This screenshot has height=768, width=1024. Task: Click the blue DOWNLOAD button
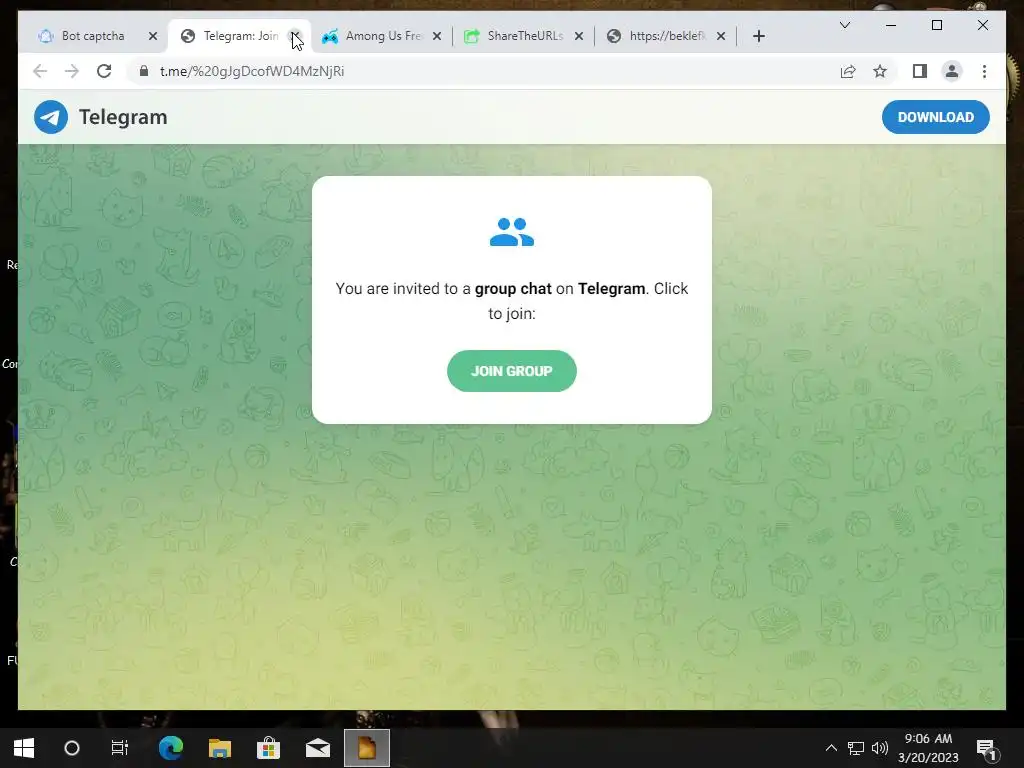[x=935, y=117]
